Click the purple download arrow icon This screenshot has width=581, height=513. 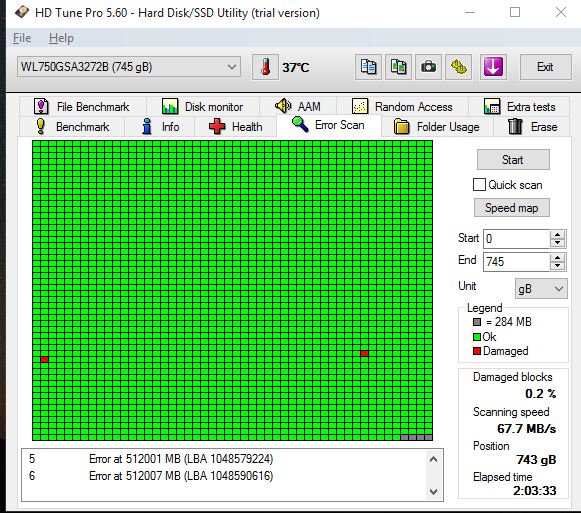pyautogui.click(x=493, y=67)
